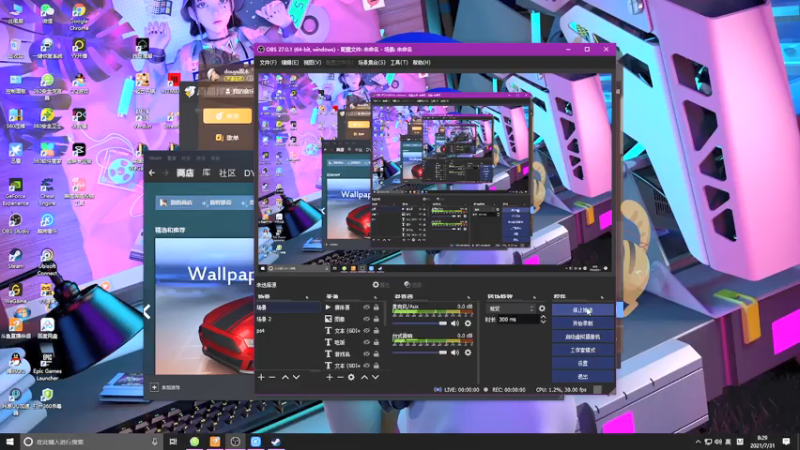Decrease transition duration with down stepper
This screenshot has height=450, width=800.
543,322
